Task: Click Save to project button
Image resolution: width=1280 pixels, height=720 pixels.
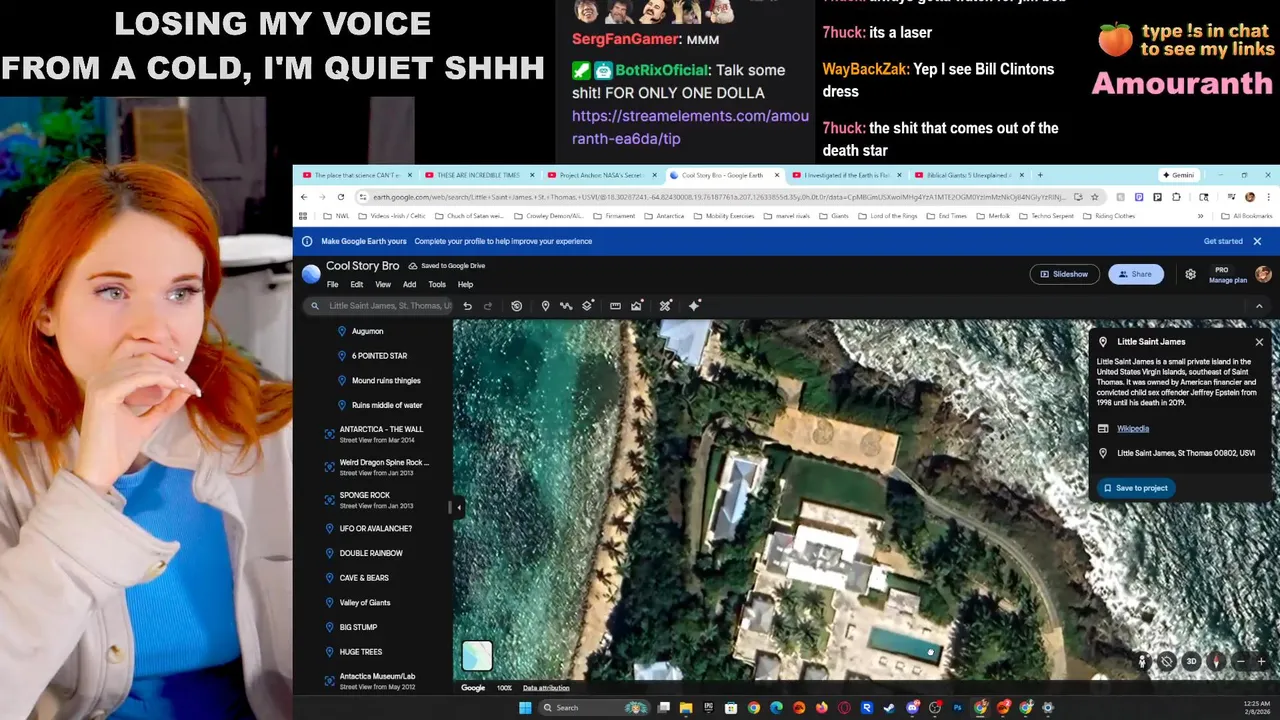Action: click(1135, 488)
